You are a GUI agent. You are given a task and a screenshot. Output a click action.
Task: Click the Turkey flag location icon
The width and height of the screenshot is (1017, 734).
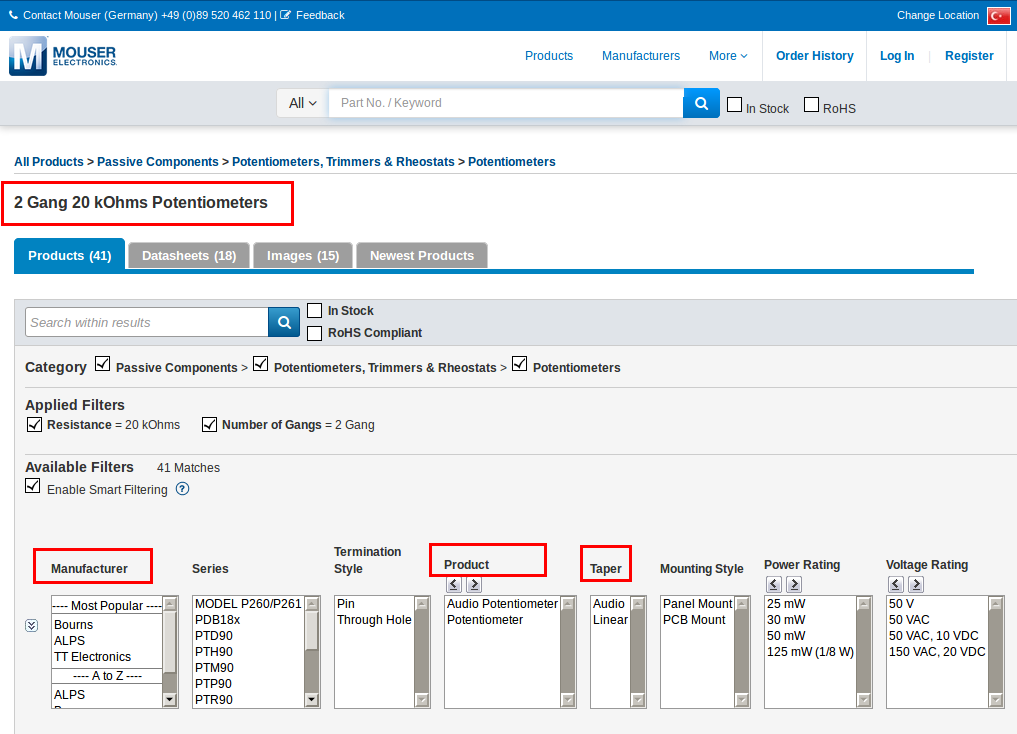point(998,16)
